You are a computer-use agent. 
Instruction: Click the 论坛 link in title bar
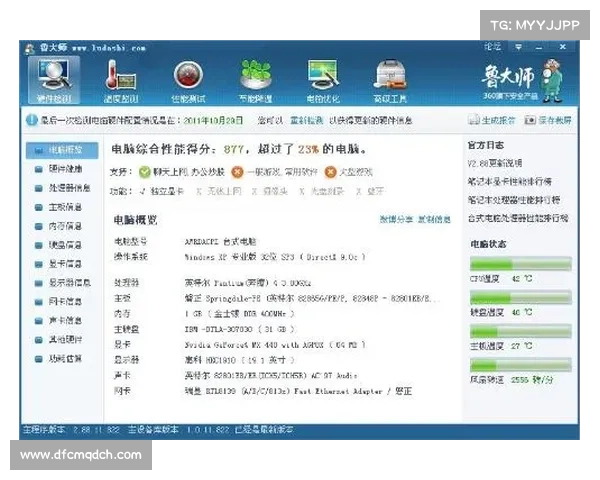[493, 47]
